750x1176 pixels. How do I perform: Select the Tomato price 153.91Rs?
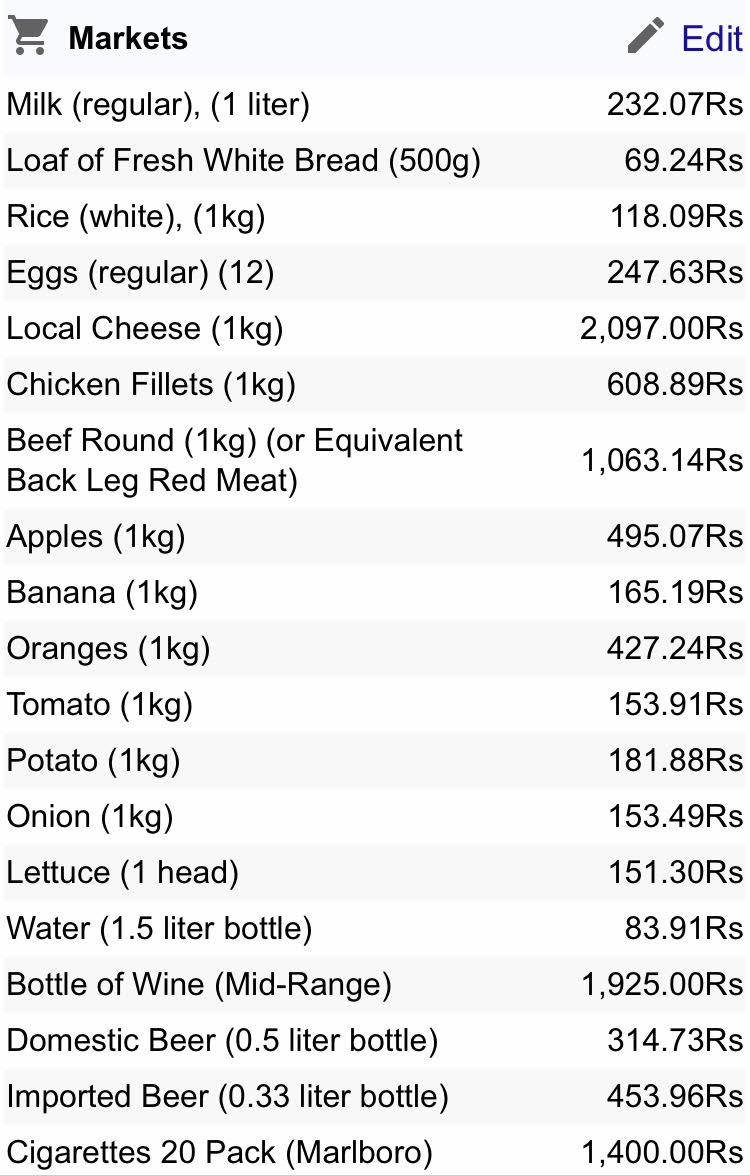(676, 704)
